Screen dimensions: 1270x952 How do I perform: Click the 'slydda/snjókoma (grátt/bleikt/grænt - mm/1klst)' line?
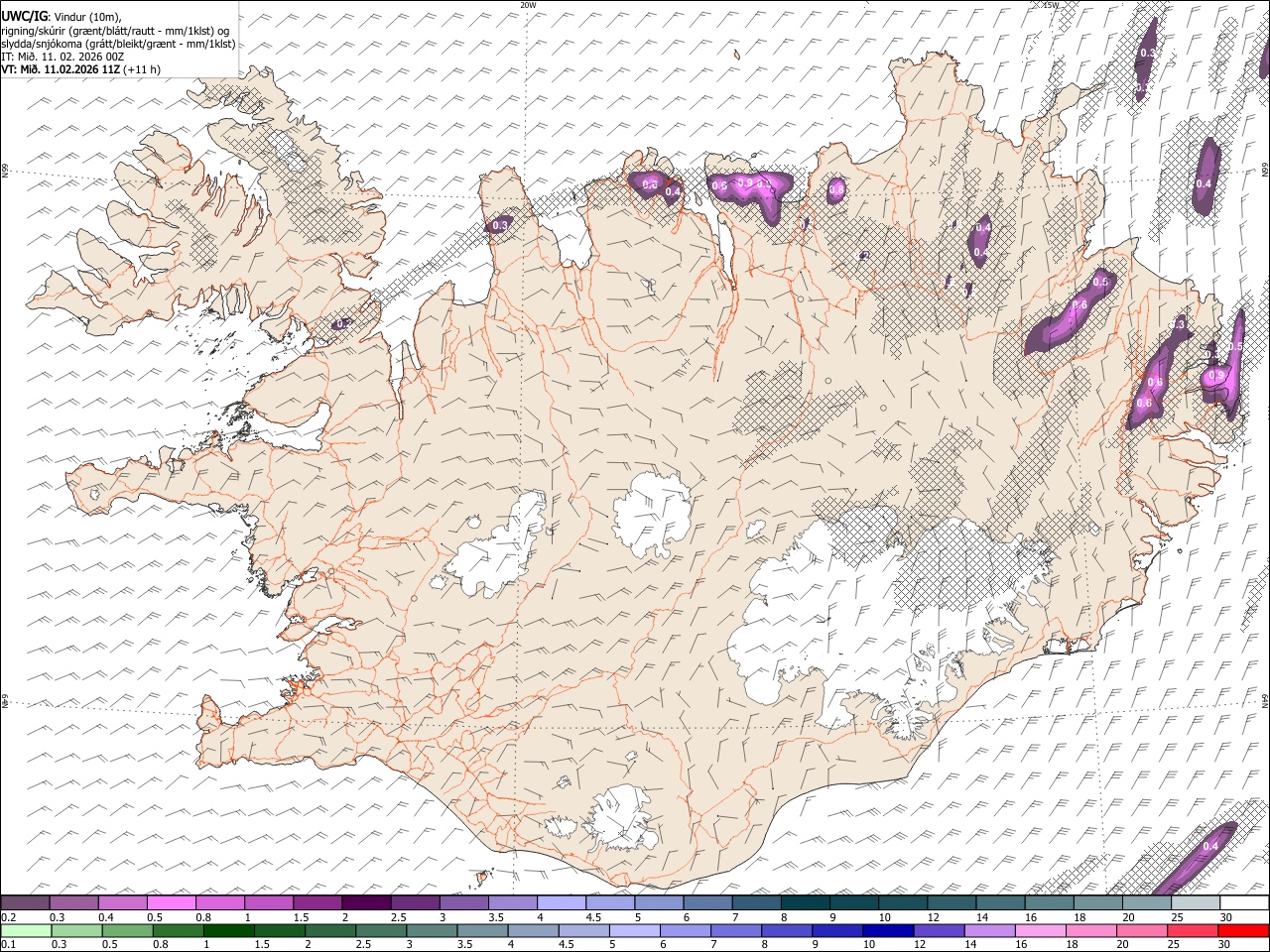point(118,44)
